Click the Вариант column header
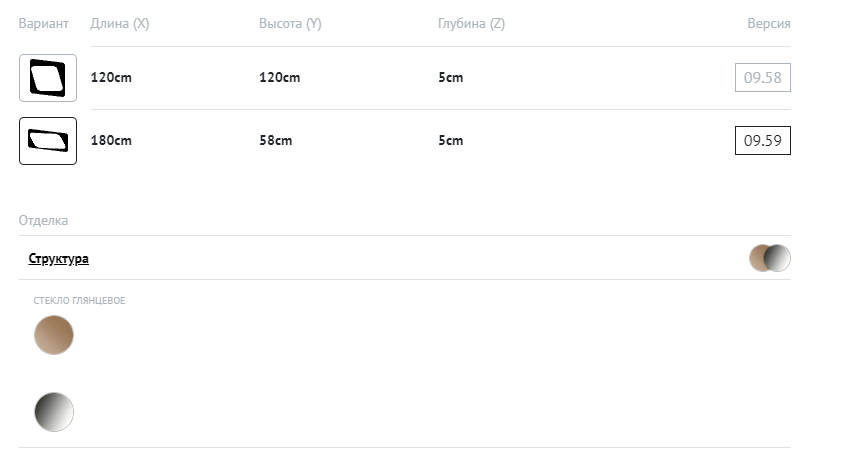This screenshot has height=457, width=864. click(x=44, y=24)
